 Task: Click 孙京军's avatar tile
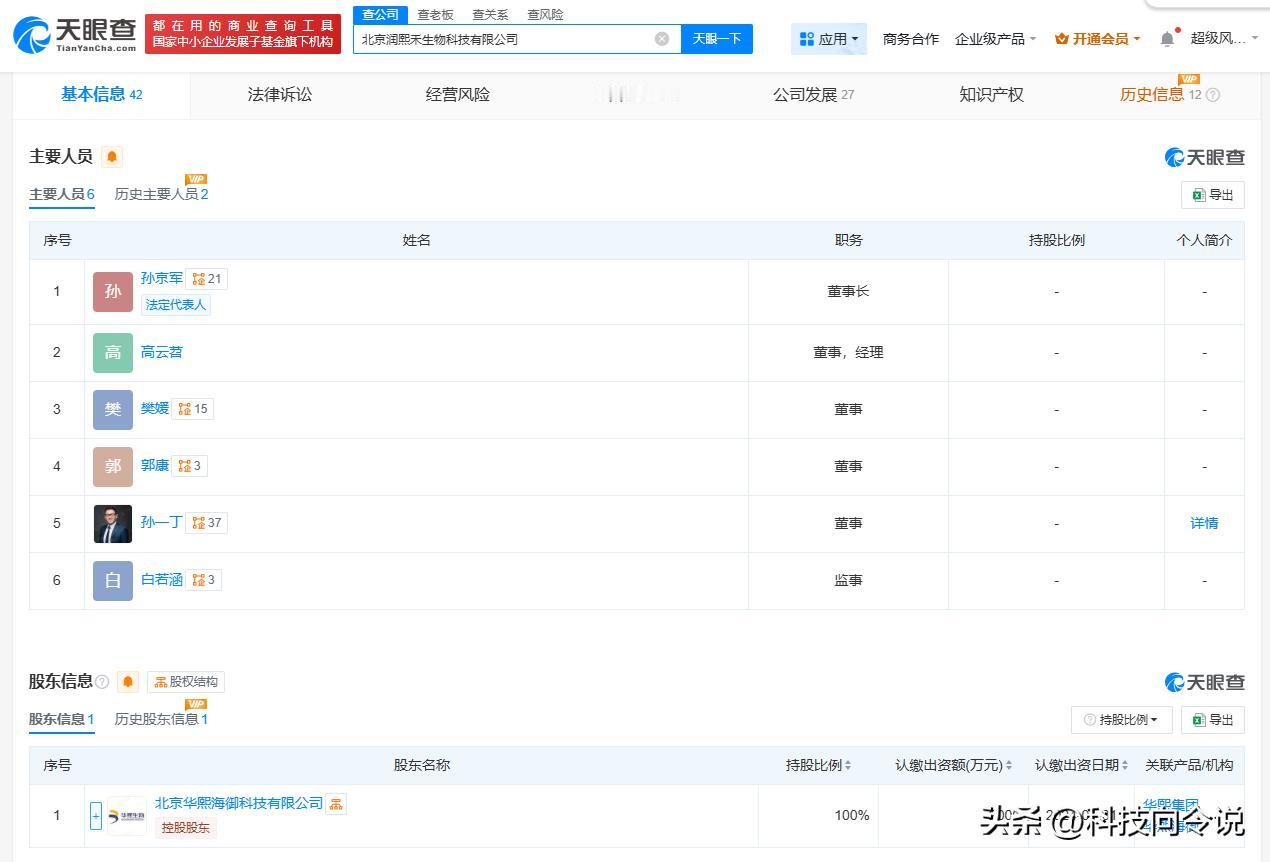click(113, 292)
